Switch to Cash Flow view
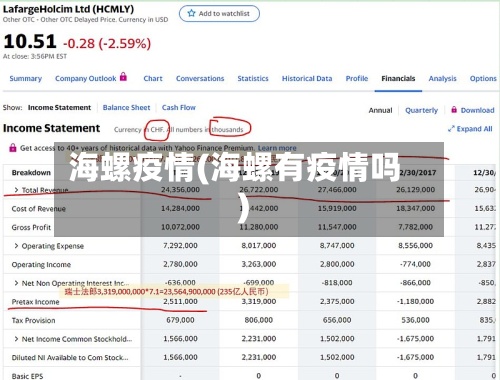Screen dimensions: 500x380 point(179,108)
